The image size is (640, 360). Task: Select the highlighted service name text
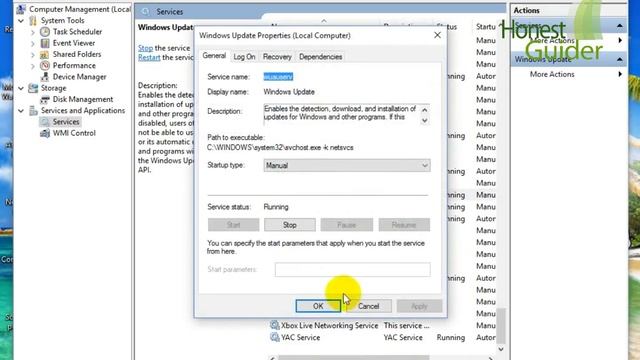point(278,77)
